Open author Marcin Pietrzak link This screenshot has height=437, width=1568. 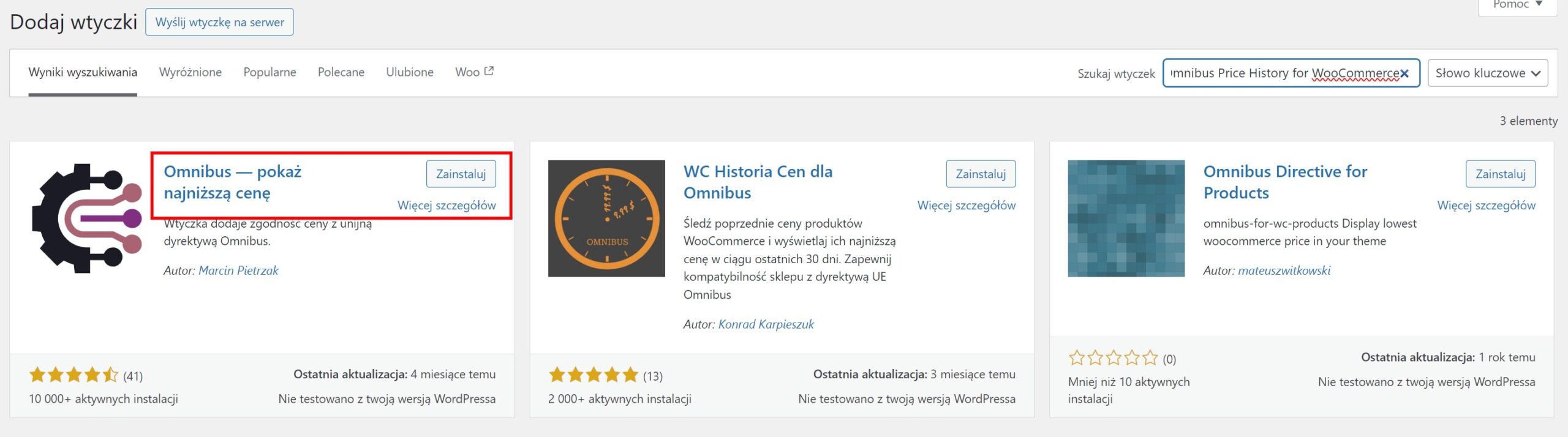coord(238,271)
